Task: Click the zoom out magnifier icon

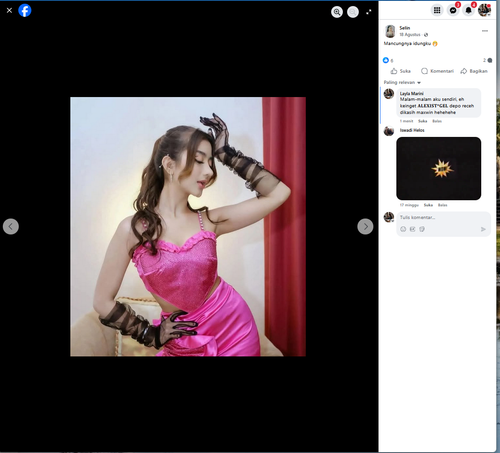Action: coord(353,12)
